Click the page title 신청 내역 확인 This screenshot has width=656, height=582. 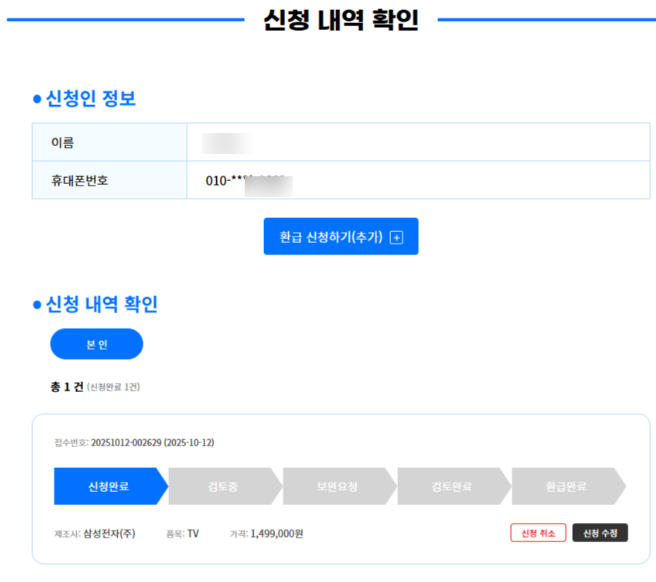(341, 20)
